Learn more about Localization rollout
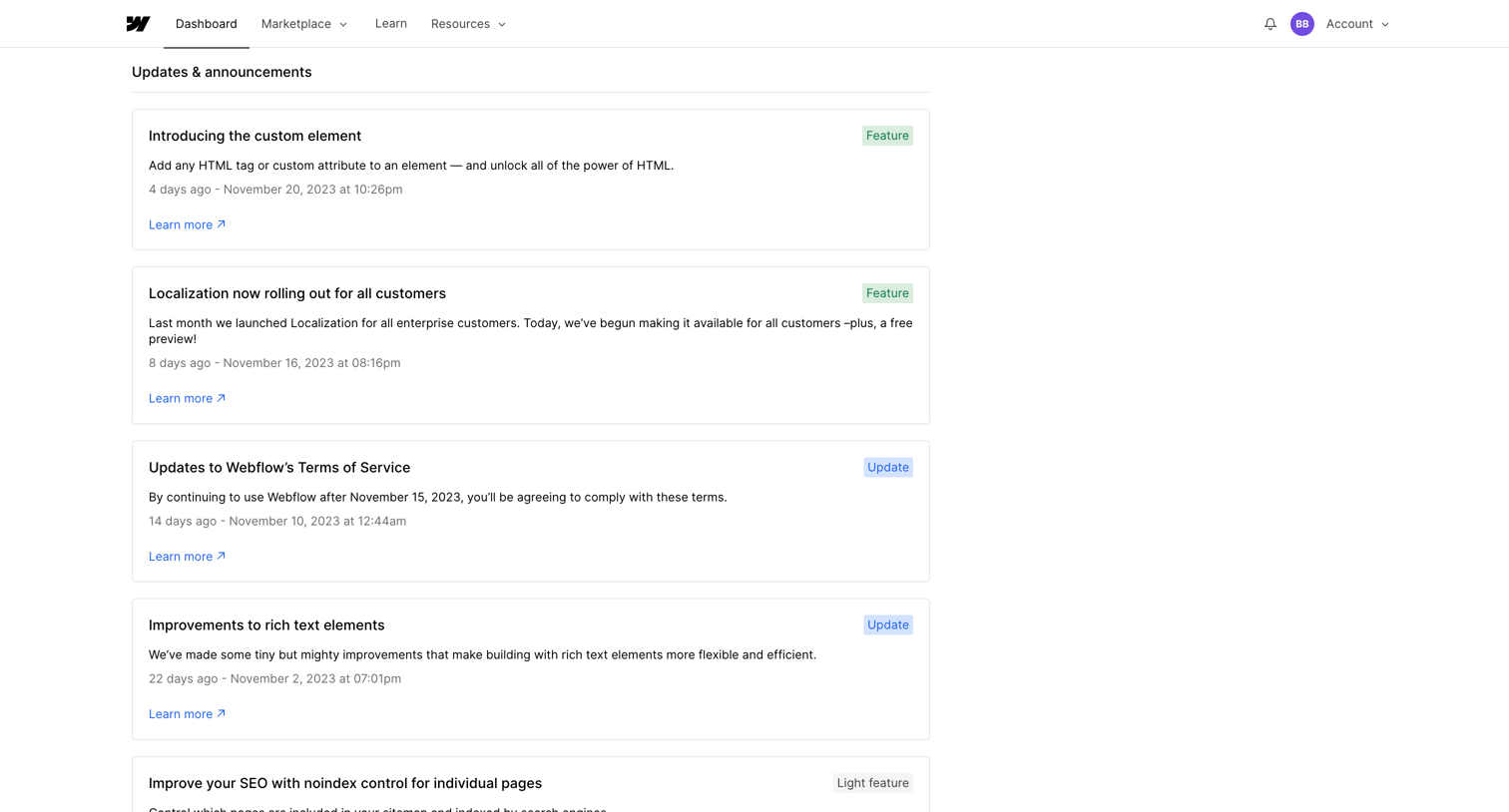This screenshot has height=812, width=1509. coord(188,398)
